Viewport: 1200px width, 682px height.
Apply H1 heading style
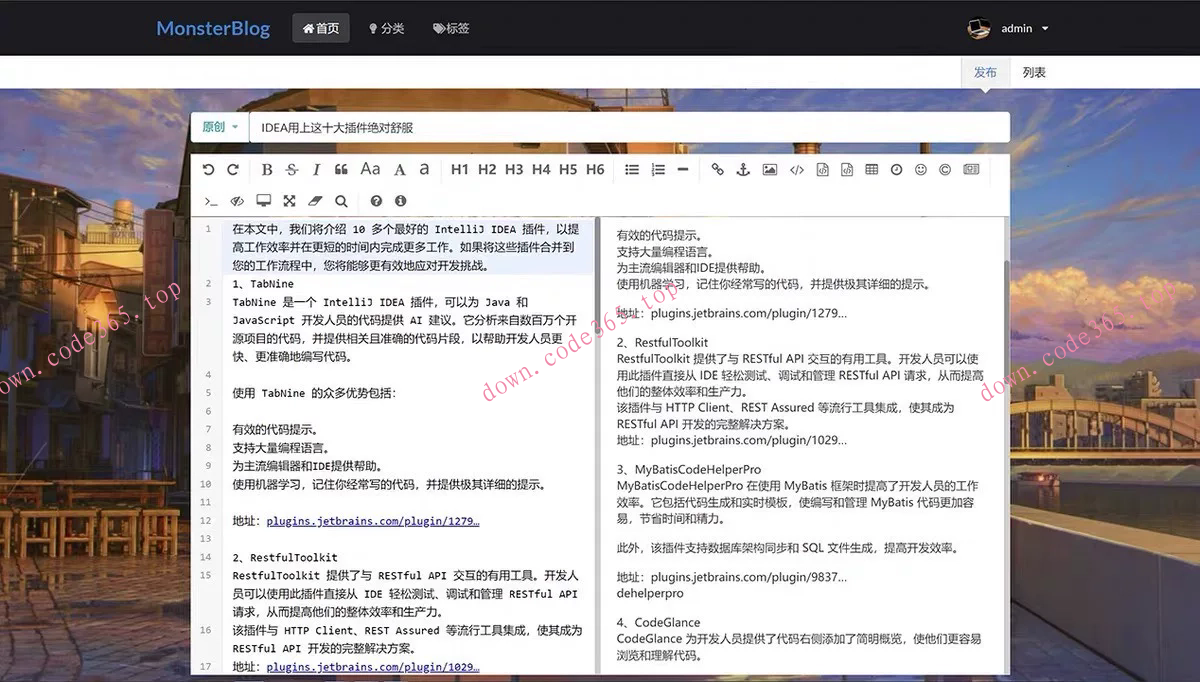point(459,170)
